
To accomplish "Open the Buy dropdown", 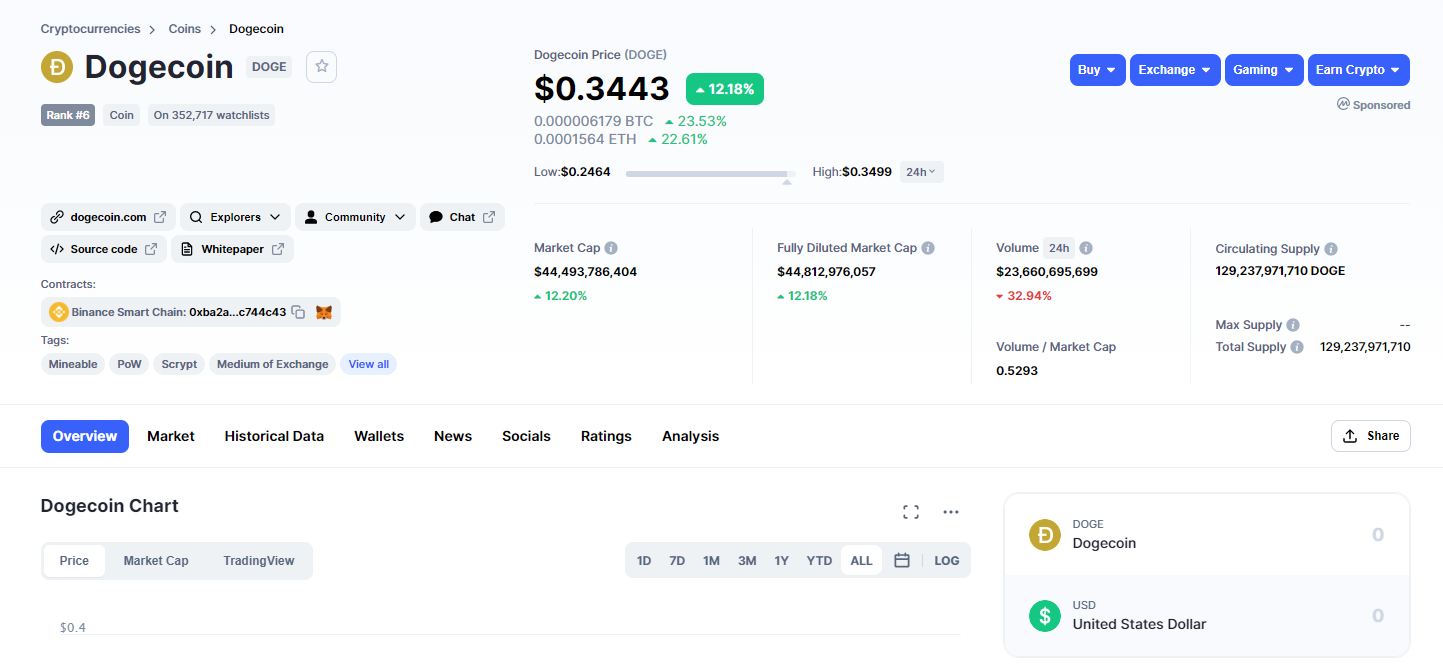I will pos(1097,70).
